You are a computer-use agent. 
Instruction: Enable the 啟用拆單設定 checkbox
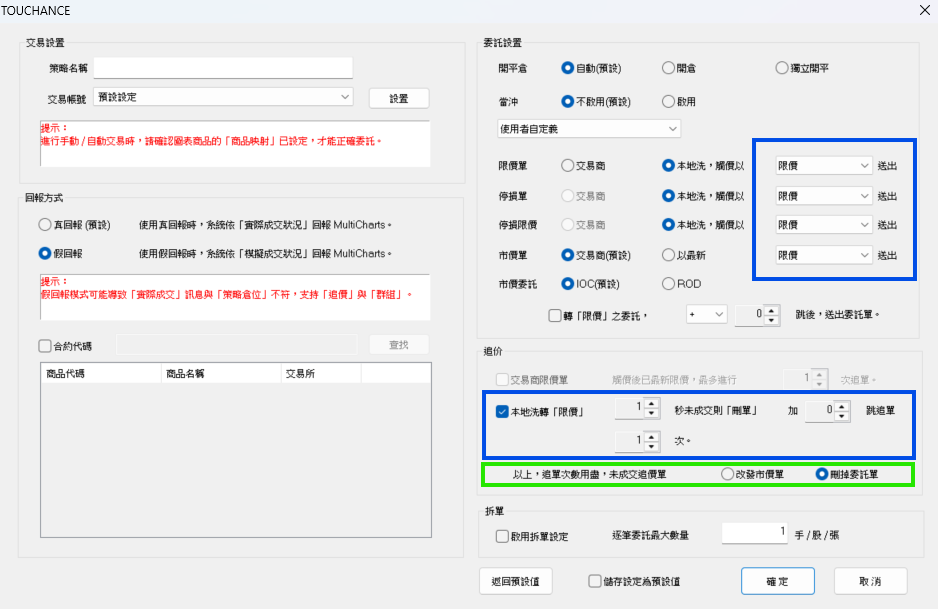point(502,536)
